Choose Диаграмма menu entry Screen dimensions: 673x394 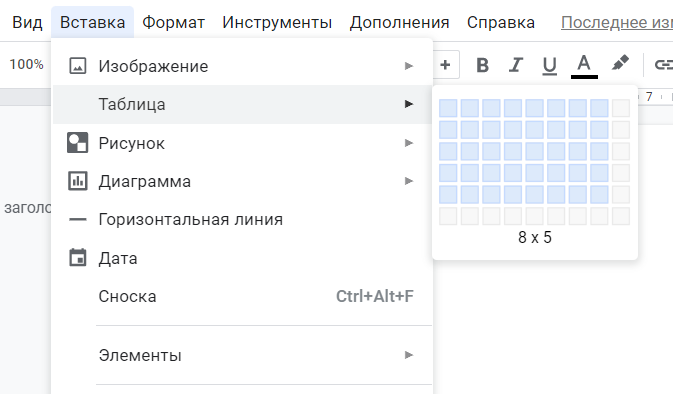[x=242, y=181]
